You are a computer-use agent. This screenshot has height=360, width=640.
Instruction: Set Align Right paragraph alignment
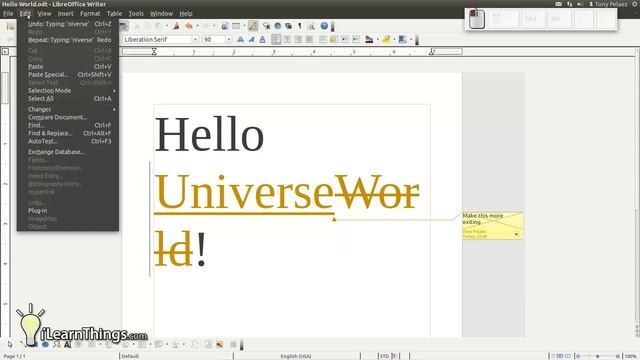[298, 40]
